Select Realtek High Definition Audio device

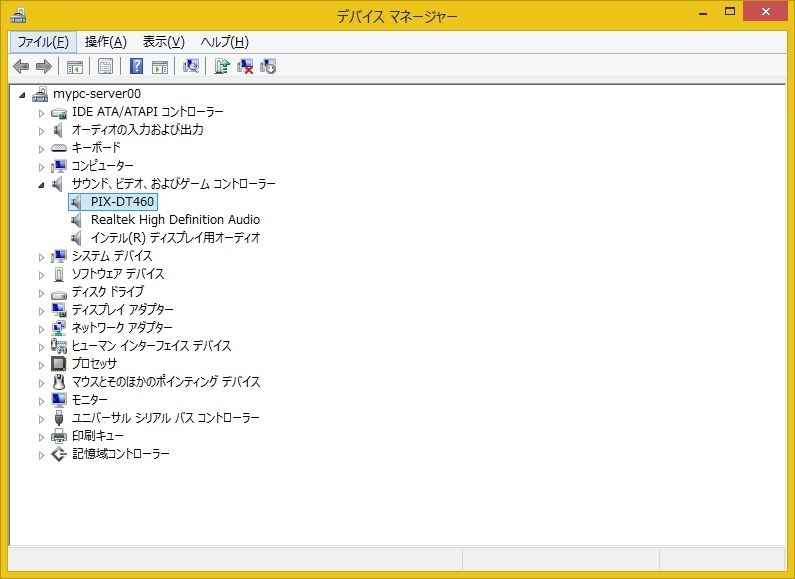point(175,220)
